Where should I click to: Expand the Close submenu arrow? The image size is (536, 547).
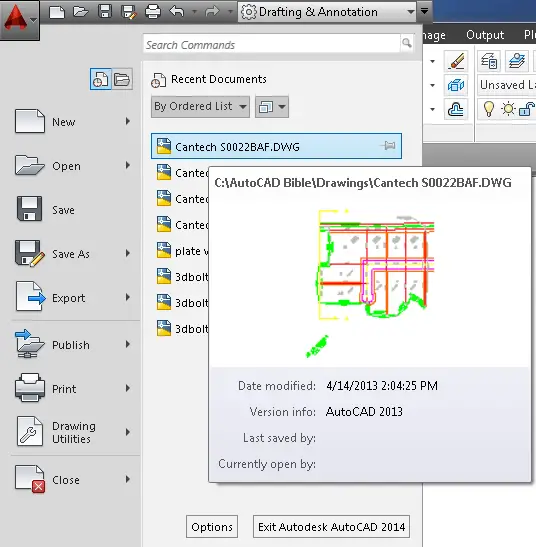pyautogui.click(x=128, y=479)
